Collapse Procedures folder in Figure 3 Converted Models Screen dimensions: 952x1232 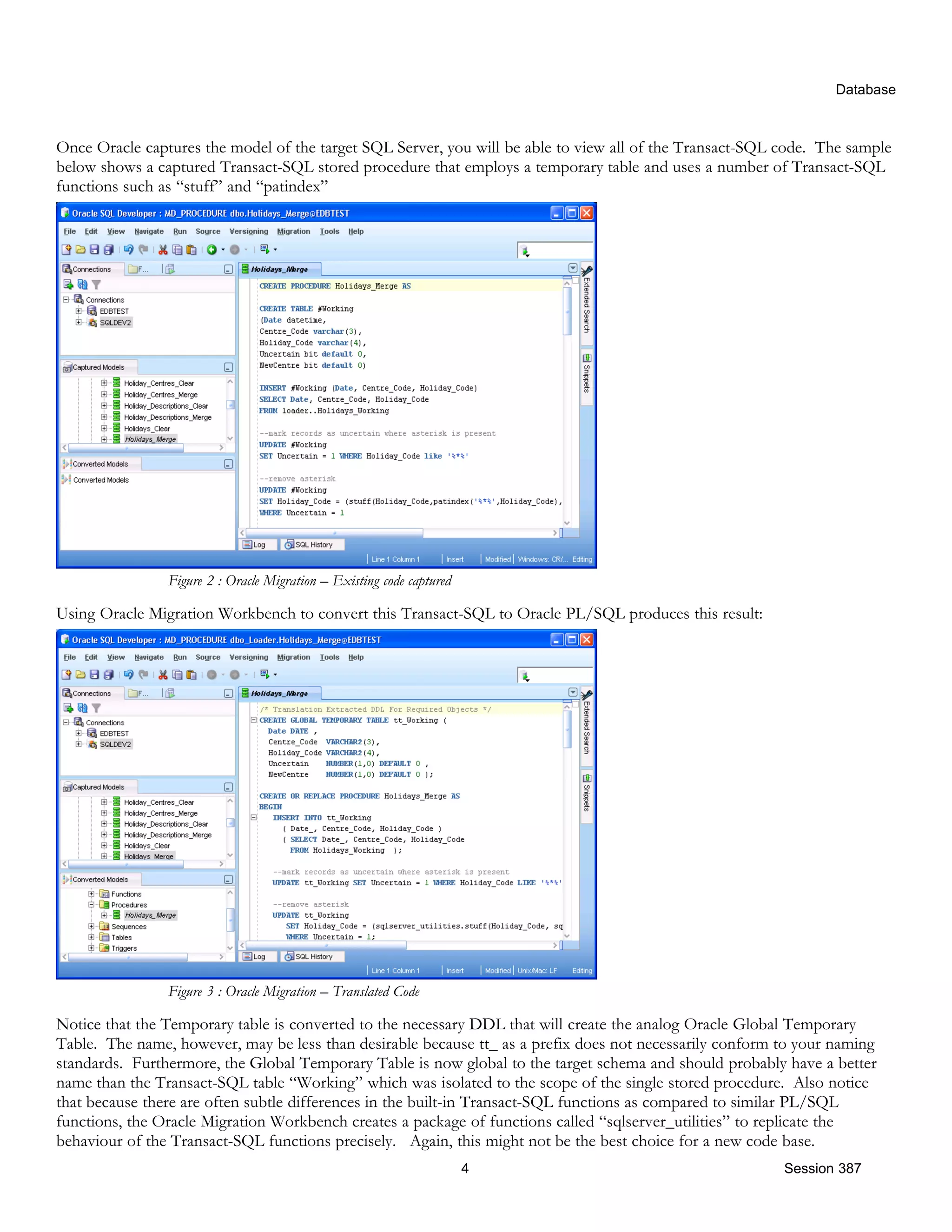92,904
